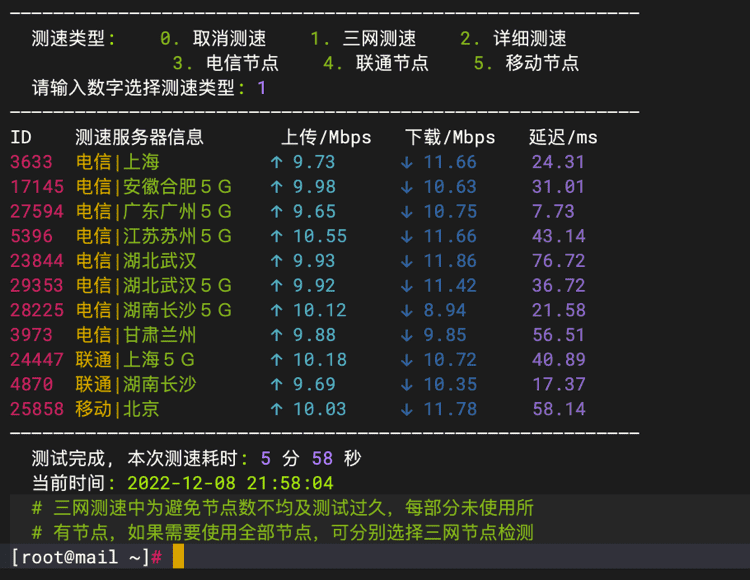Click latency value 24.31
The image size is (750, 580).
click(x=559, y=162)
